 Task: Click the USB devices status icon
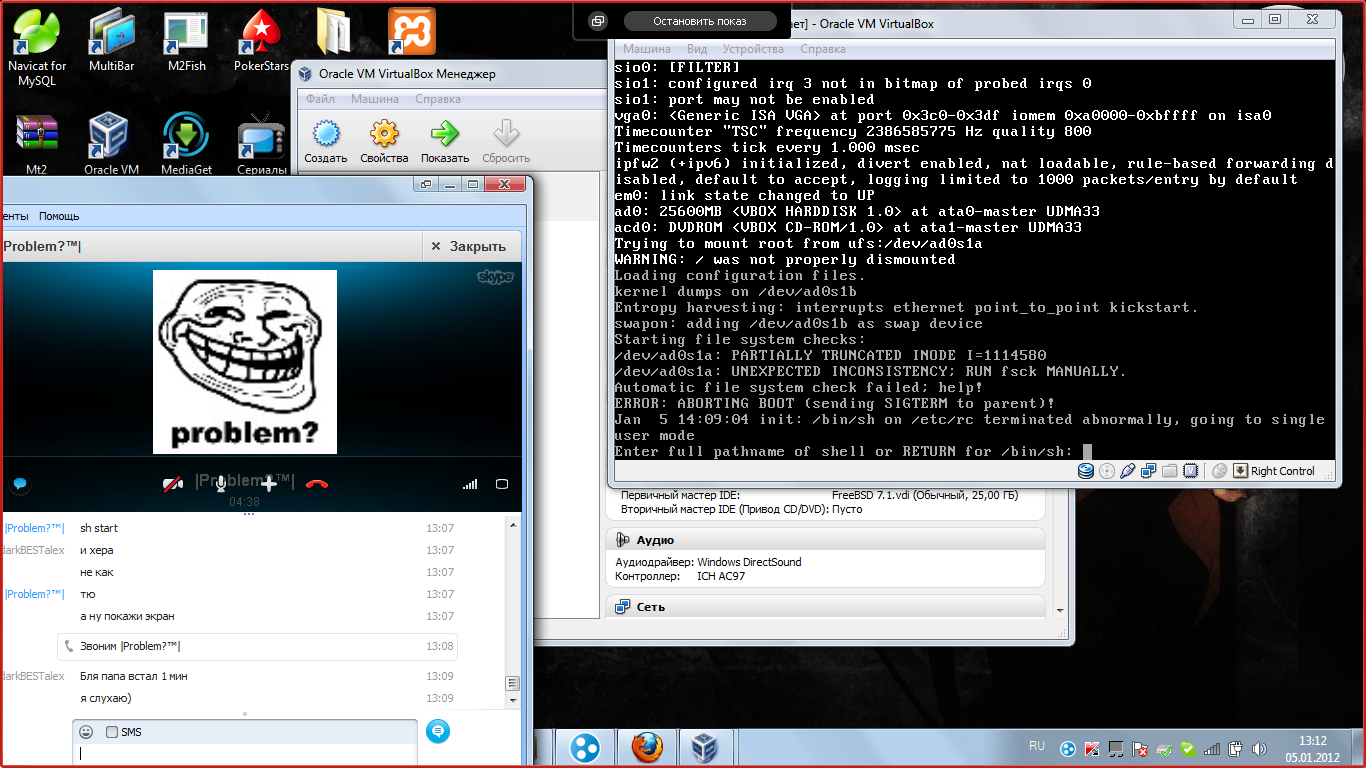click(1128, 471)
